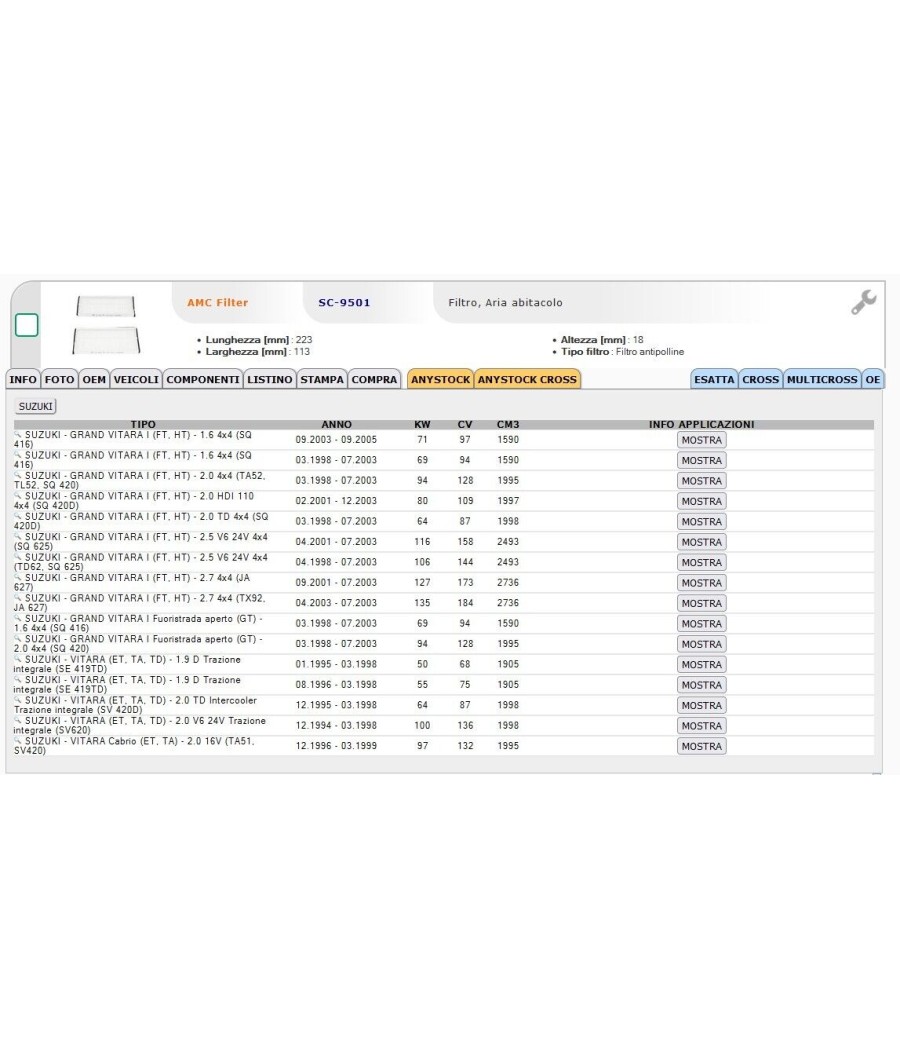Image resolution: width=900 pixels, height=1050 pixels.
Task: Switch to the COMPONENTI tab
Action: pos(203,380)
